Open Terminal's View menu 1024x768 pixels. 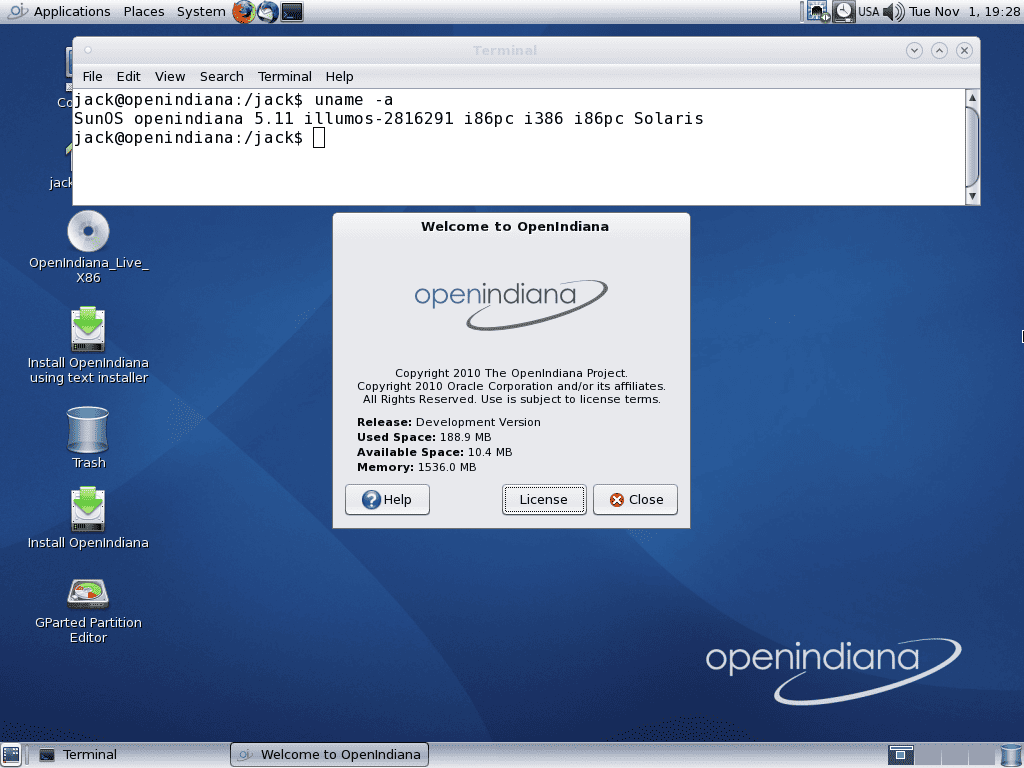[x=170, y=76]
